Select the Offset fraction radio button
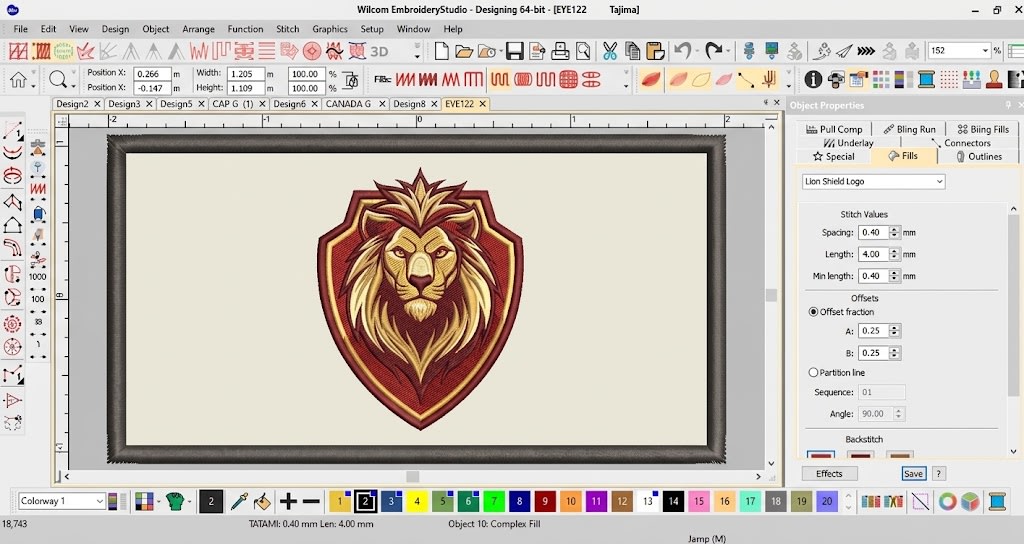Viewport: 1024px width, 544px height. coord(813,312)
